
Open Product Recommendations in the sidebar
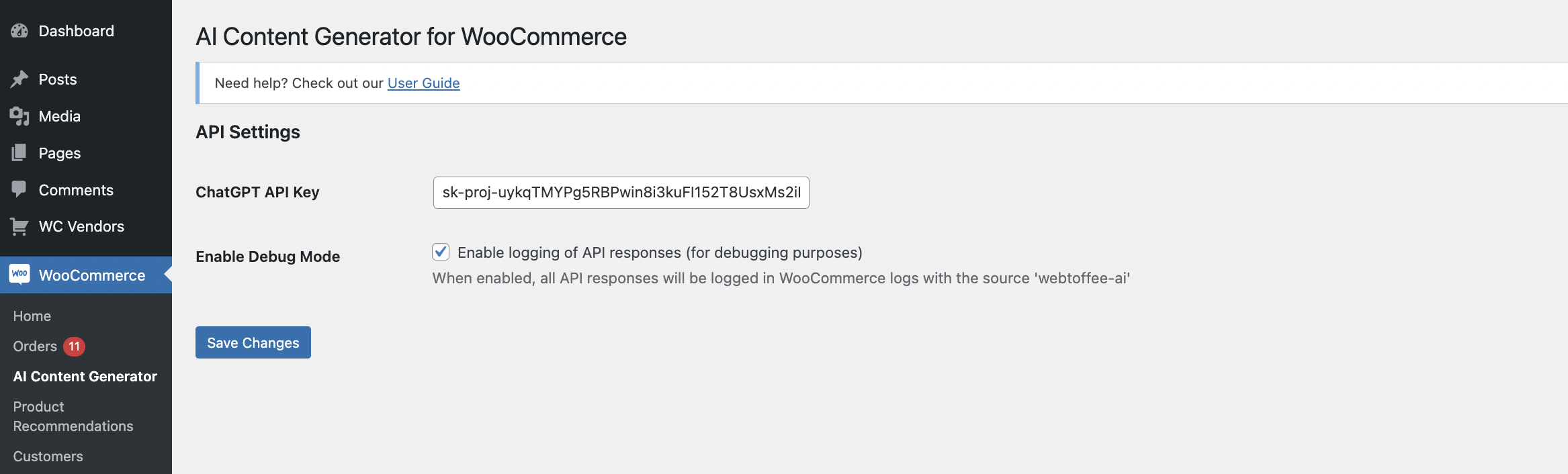coord(73,416)
